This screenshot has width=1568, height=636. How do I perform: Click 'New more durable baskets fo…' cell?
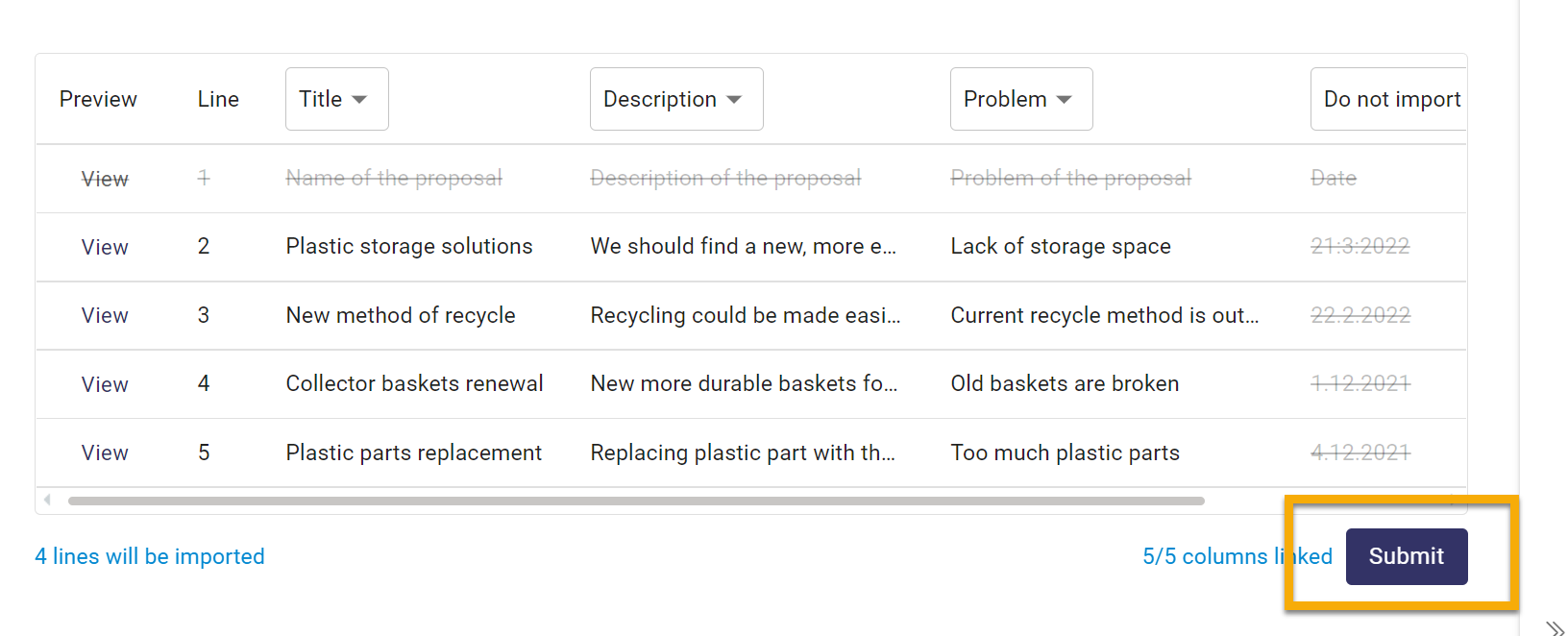coord(745,383)
